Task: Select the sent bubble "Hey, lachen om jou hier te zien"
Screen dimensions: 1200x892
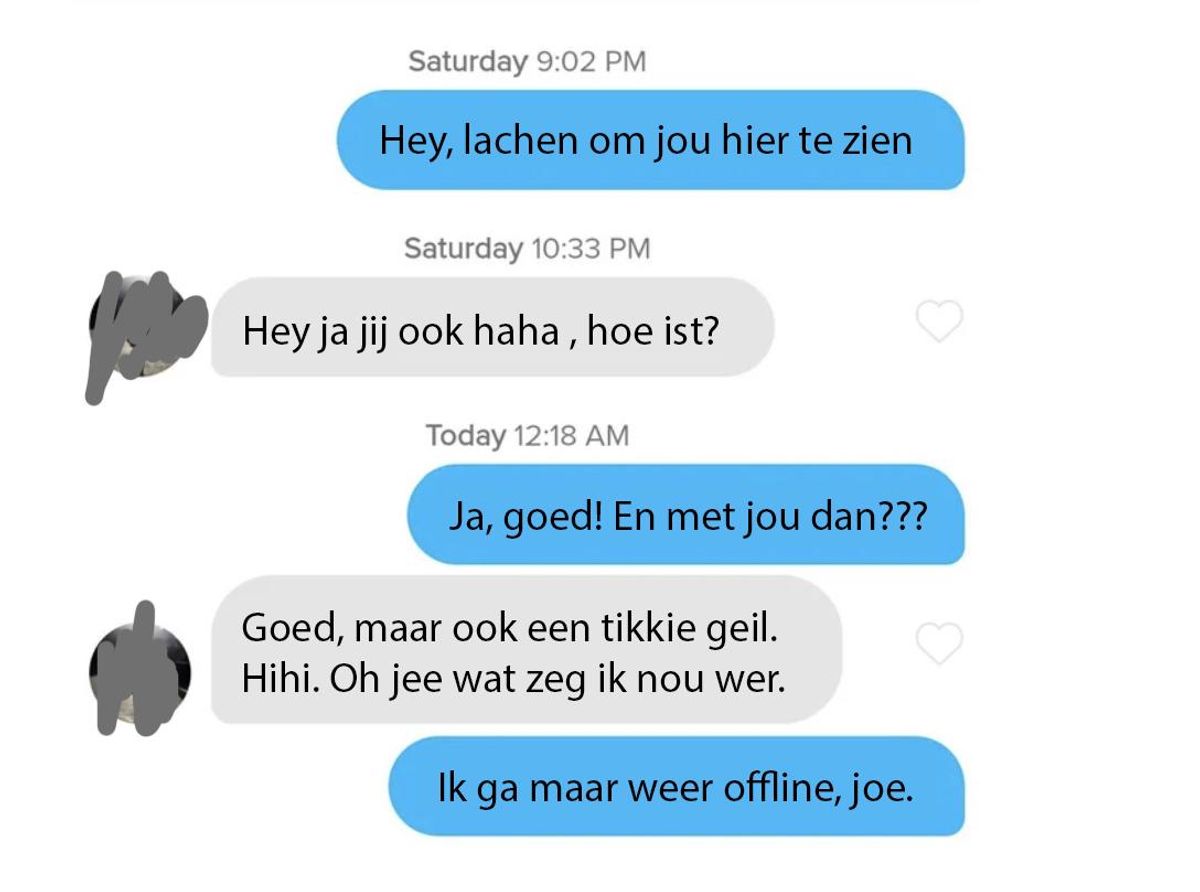Action: [x=649, y=139]
